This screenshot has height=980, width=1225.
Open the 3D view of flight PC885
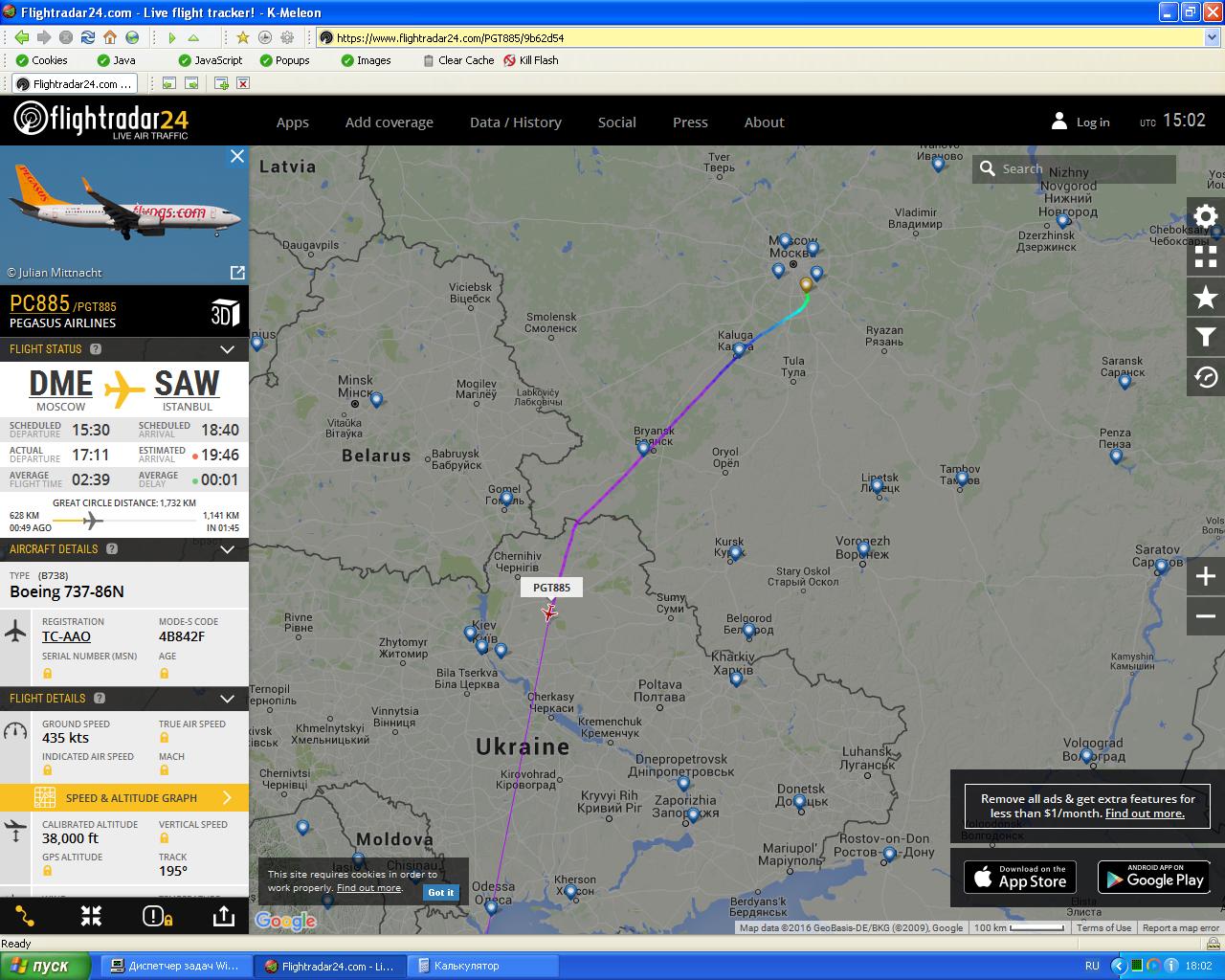point(225,313)
